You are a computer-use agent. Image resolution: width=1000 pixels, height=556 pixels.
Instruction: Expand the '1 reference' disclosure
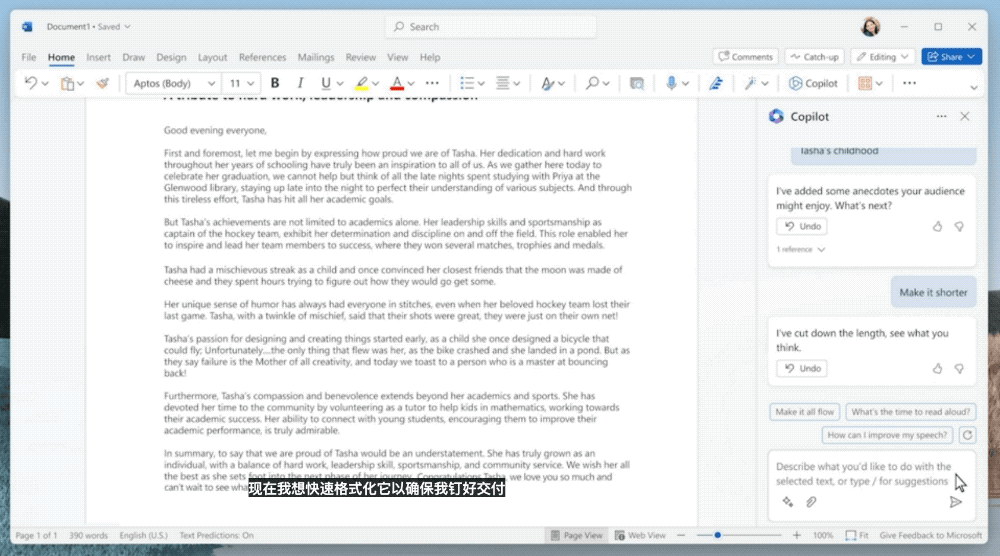coord(801,249)
